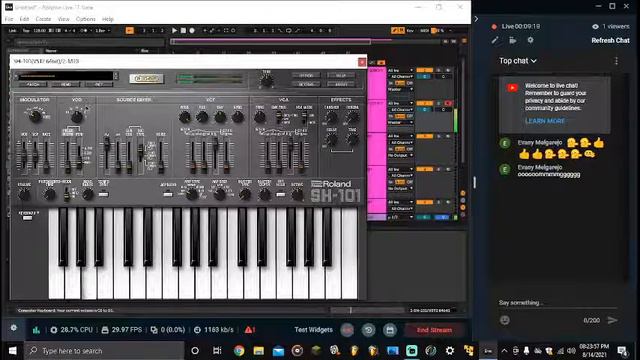Screen dimensions: 640x360
Task: Toggle the Key Hold button on SH-101
Action: [x=280, y=194]
